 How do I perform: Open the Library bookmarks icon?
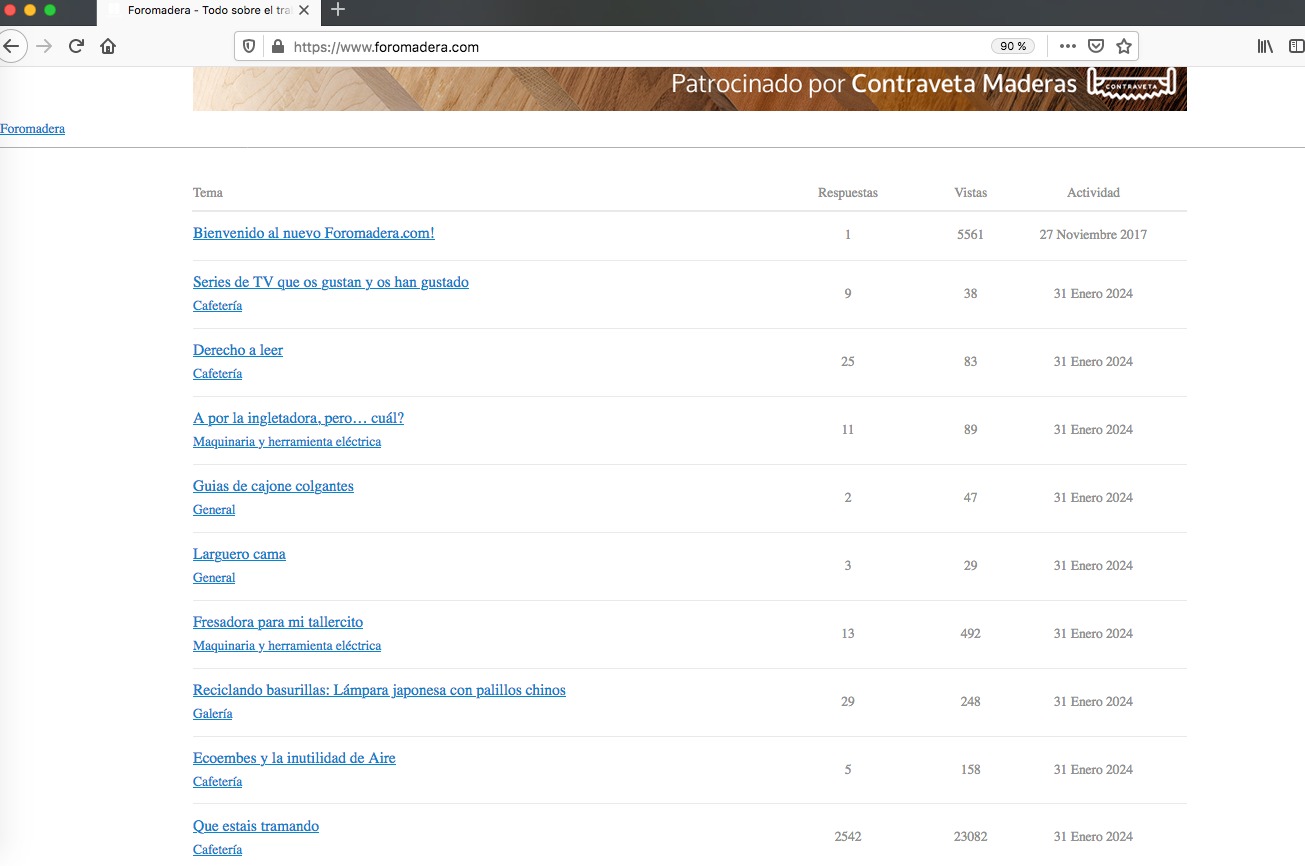click(1265, 46)
